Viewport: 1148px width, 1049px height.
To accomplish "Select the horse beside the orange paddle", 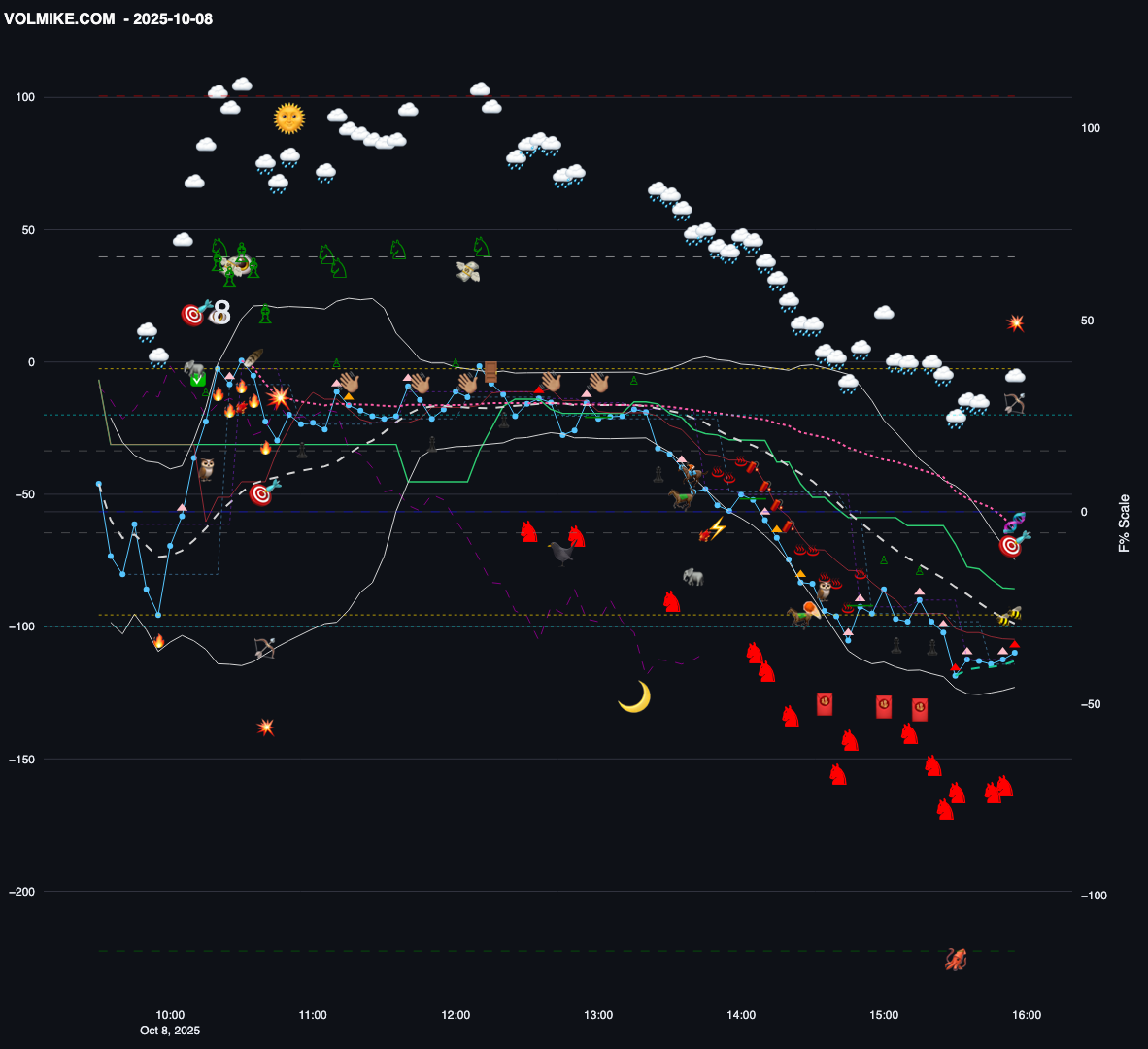I will pyautogui.click(x=798, y=617).
